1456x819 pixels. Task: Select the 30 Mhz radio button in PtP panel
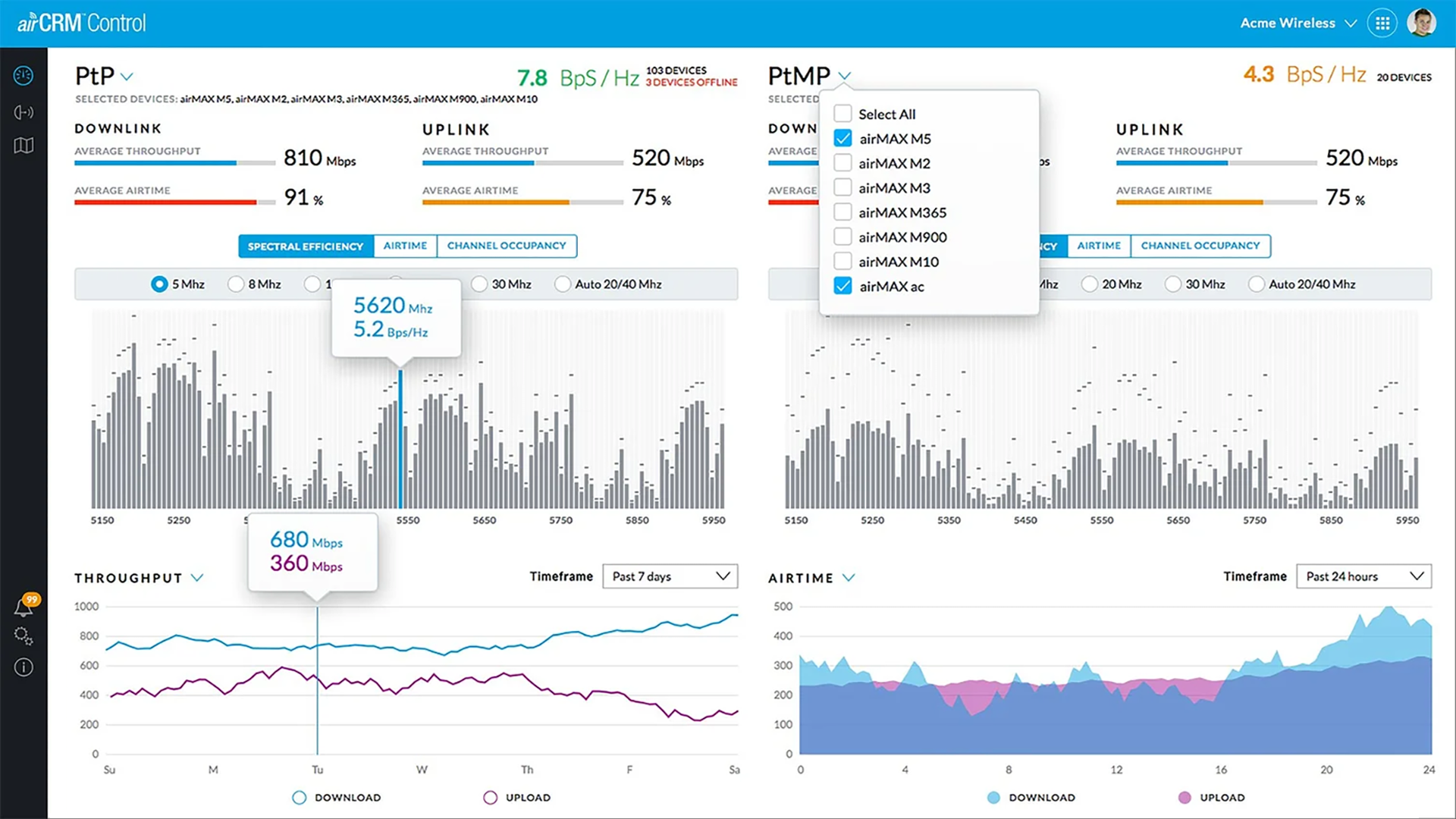click(x=479, y=284)
